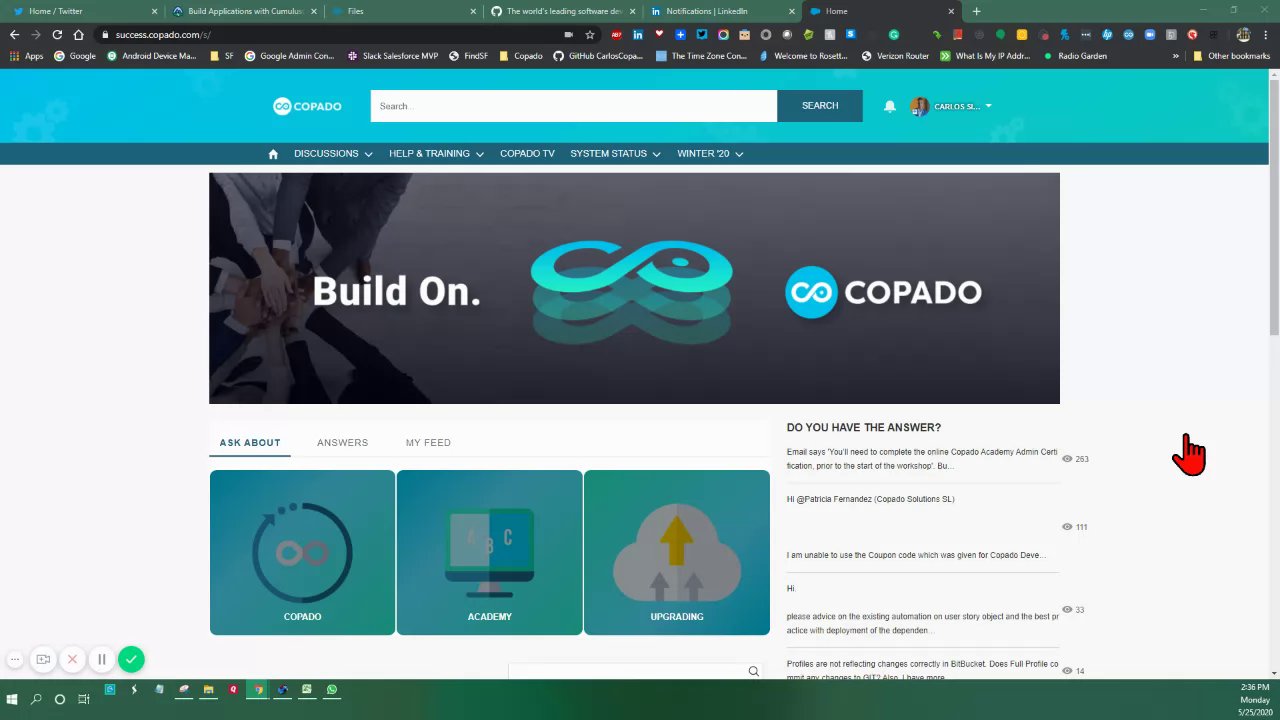Go back to the previous page

(x=14, y=35)
